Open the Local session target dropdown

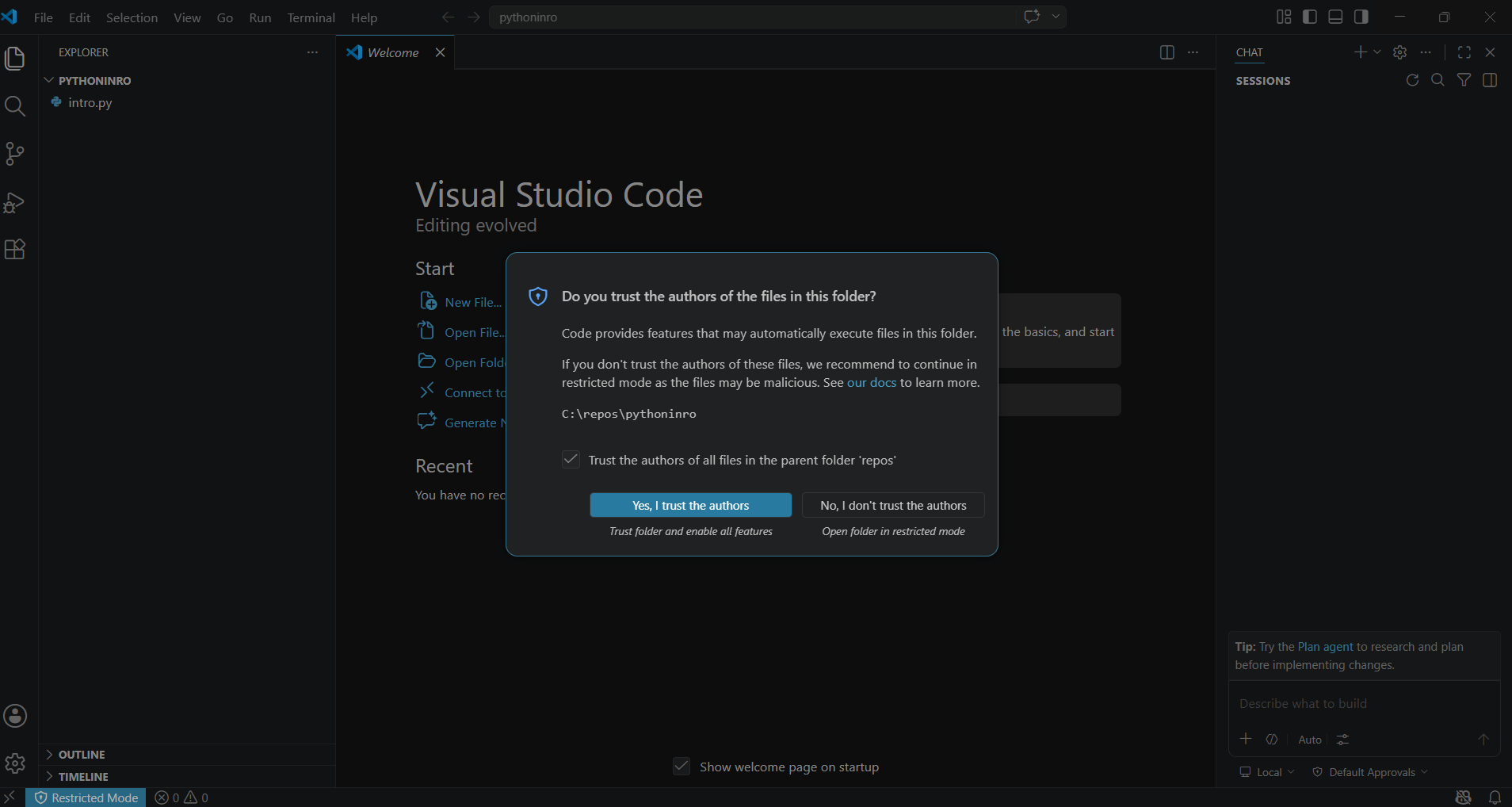[x=1267, y=772]
